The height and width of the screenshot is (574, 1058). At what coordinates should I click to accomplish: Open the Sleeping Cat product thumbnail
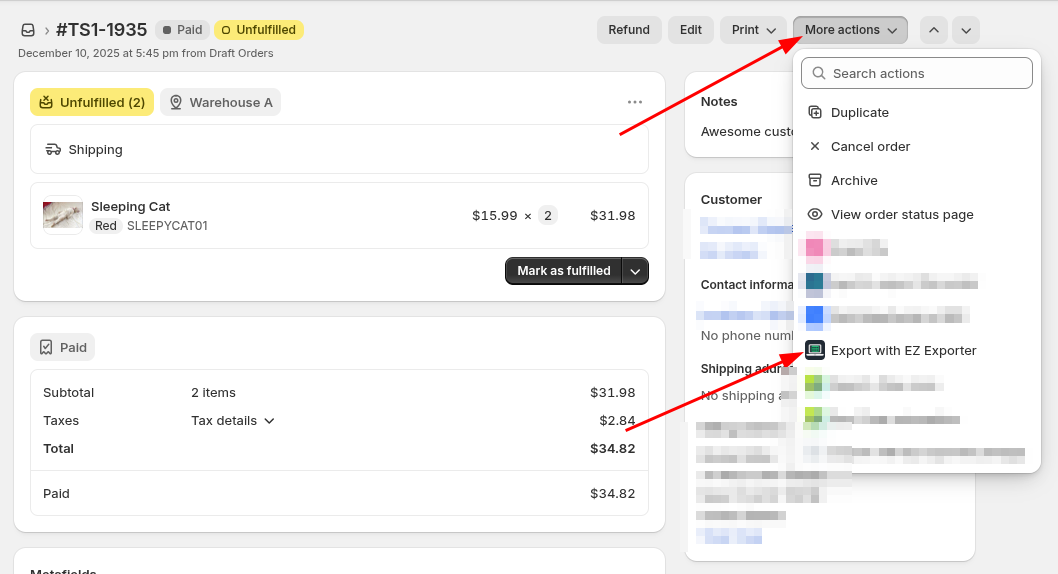tap(63, 215)
